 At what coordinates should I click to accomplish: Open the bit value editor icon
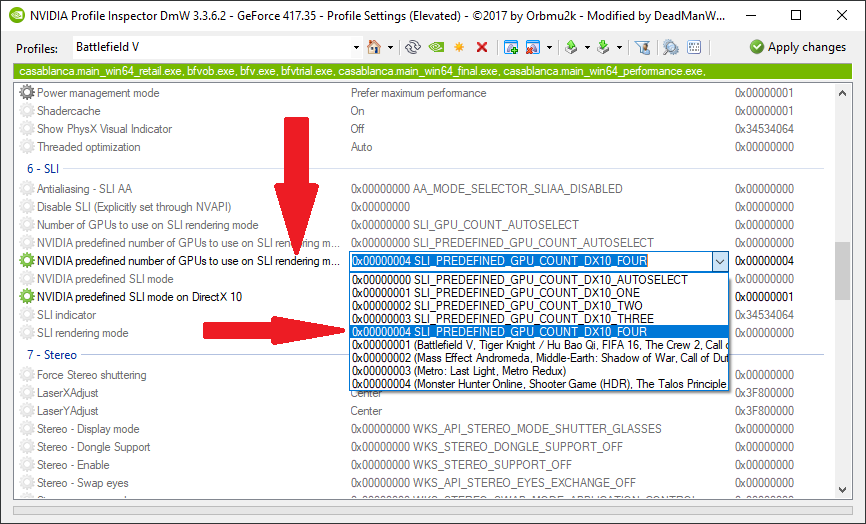[x=694, y=47]
